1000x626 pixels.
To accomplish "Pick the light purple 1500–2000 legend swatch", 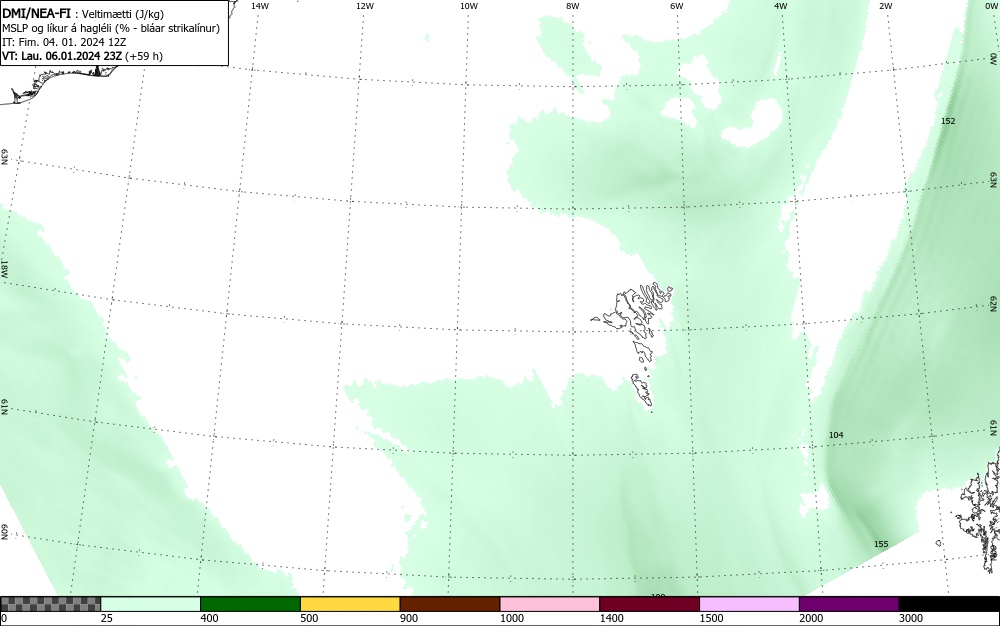I will click(x=749, y=604).
